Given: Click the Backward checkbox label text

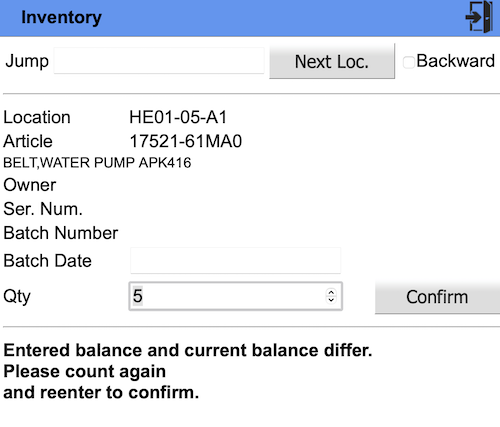Looking at the screenshot, I should click(455, 61).
